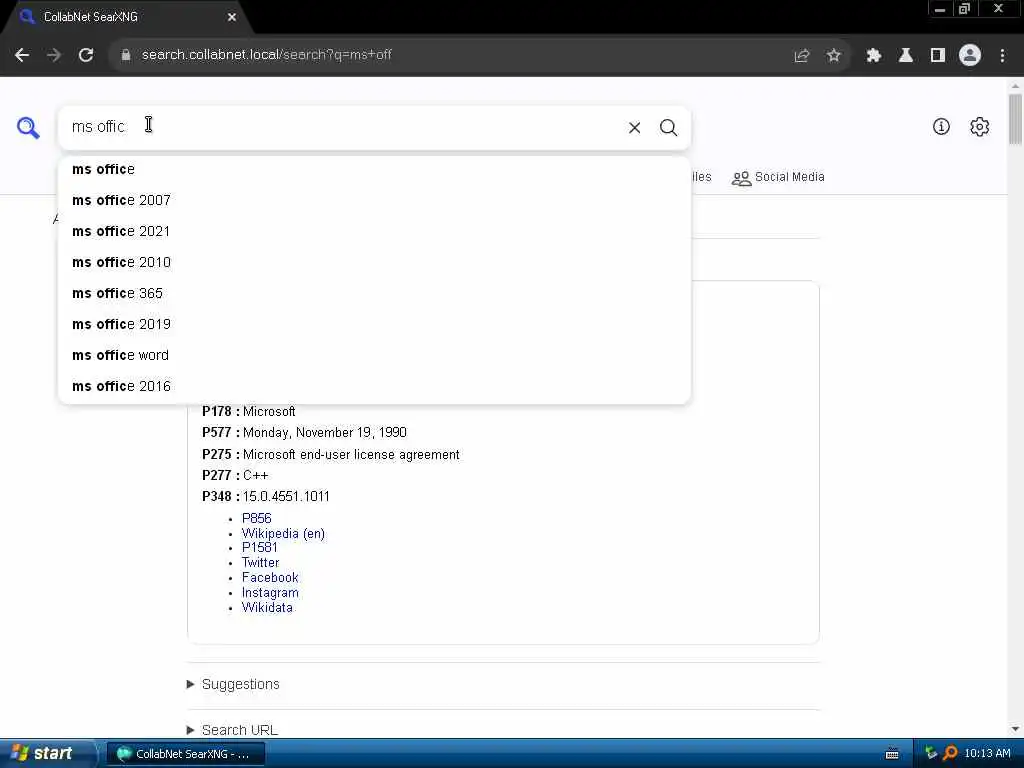1024x768 pixels.
Task: Open the Instagram link
Action: (270, 593)
